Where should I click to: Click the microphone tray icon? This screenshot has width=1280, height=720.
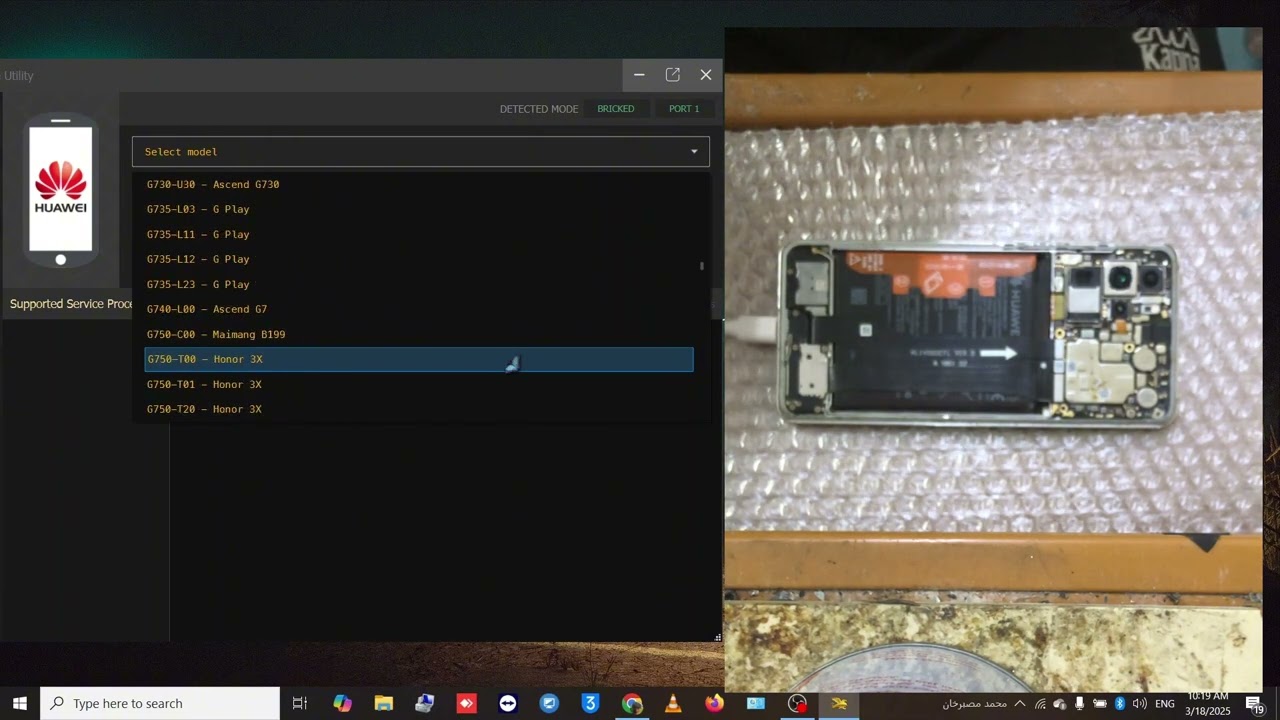1080,703
